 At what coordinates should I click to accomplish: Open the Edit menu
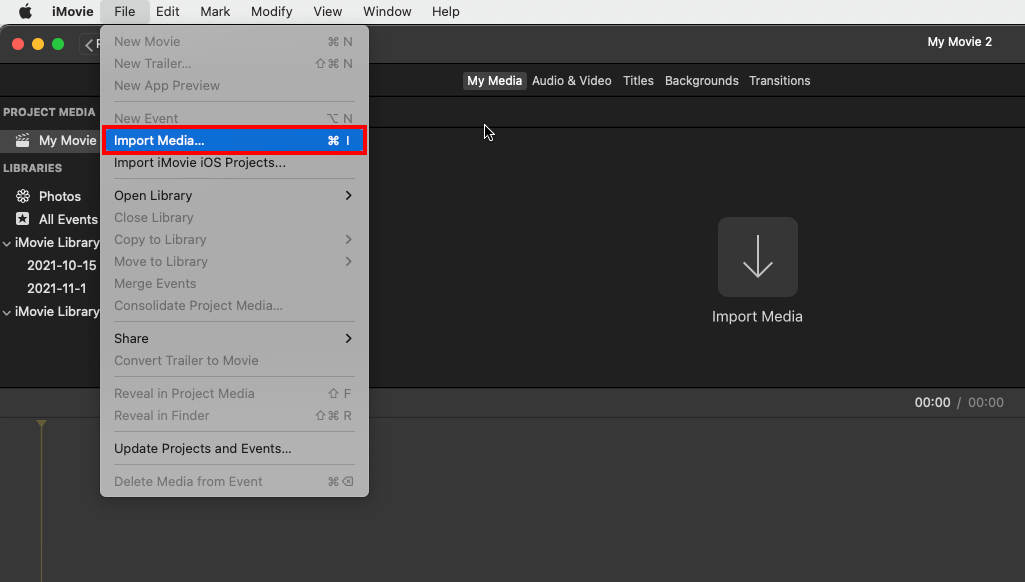167,11
